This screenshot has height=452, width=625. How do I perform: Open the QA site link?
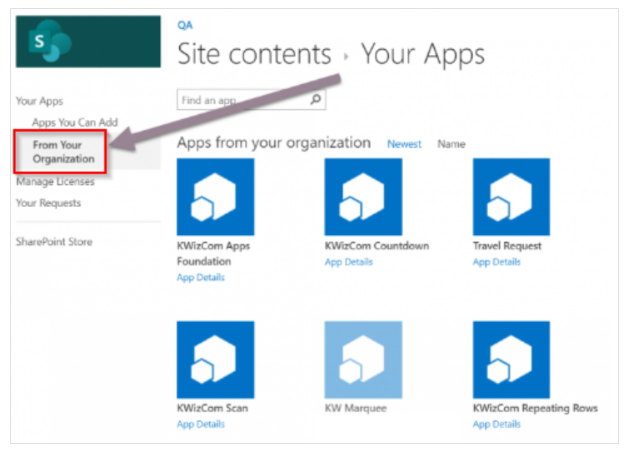point(185,25)
